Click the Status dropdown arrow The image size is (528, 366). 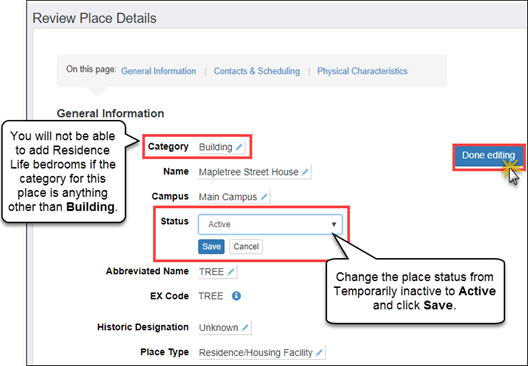coord(334,224)
